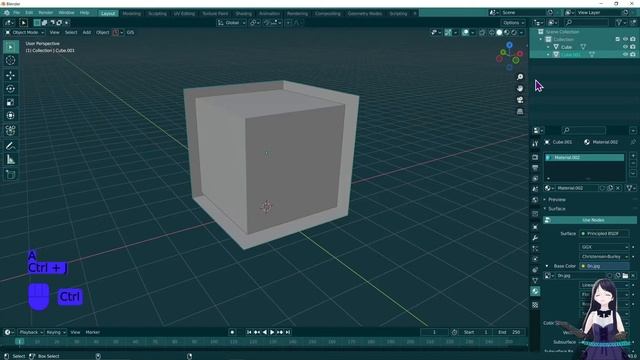Open the Object Data mesh tab

click(x=535, y=280)
